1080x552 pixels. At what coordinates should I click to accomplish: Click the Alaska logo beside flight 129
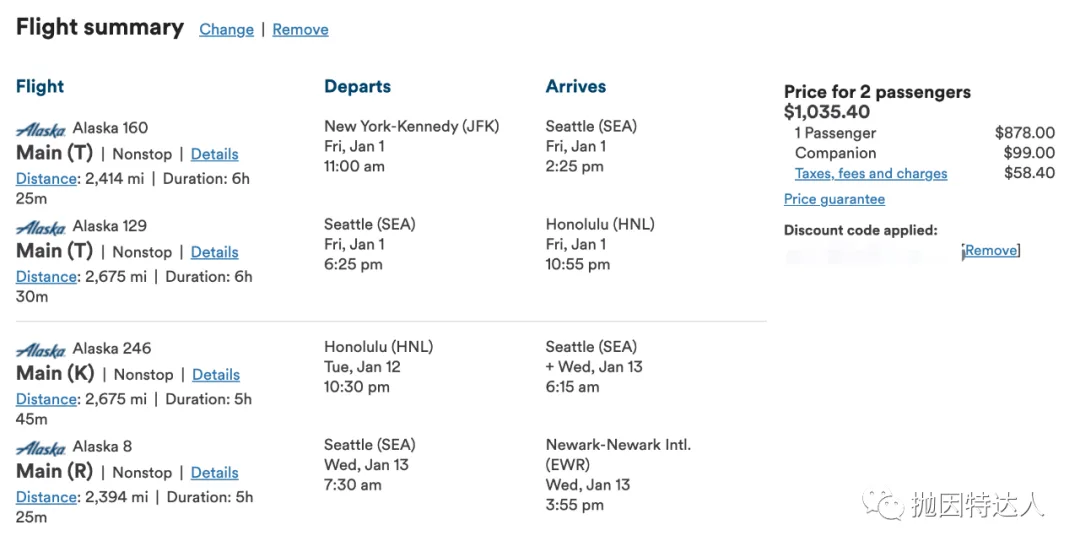pos(41,227)
